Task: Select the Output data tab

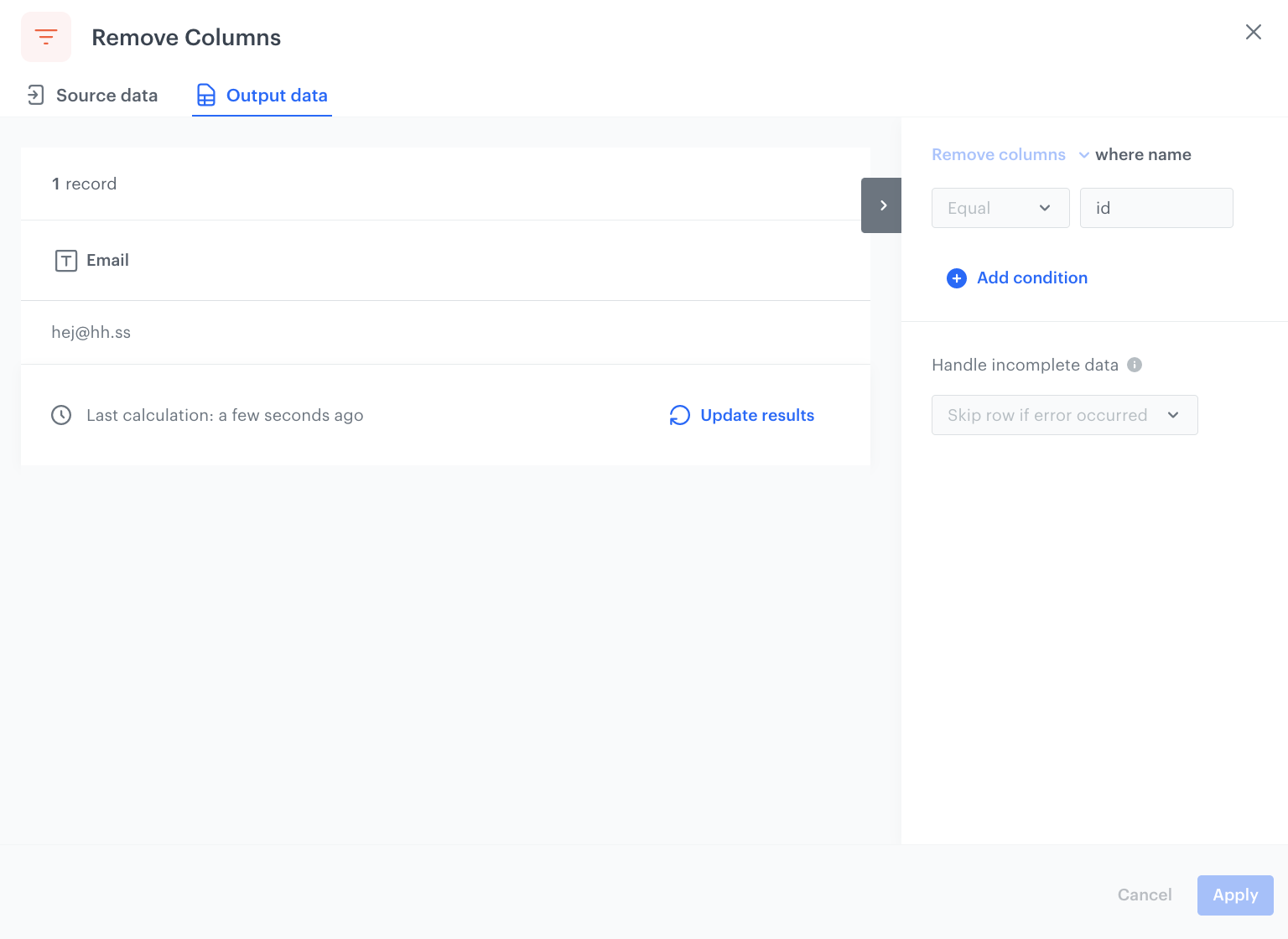Action: [277, 96]
